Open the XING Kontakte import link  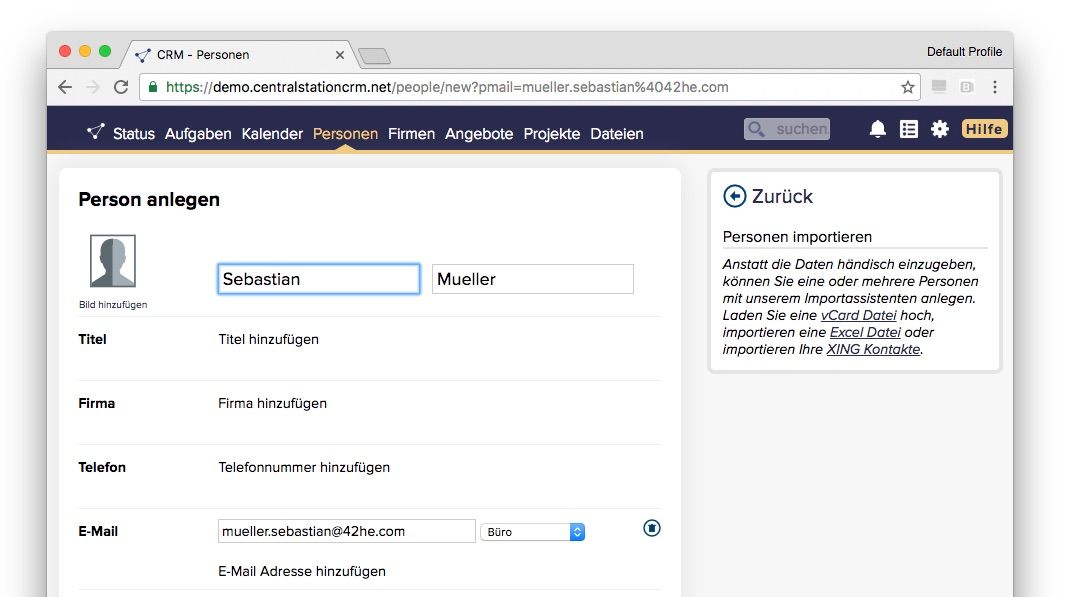point(873,350)
